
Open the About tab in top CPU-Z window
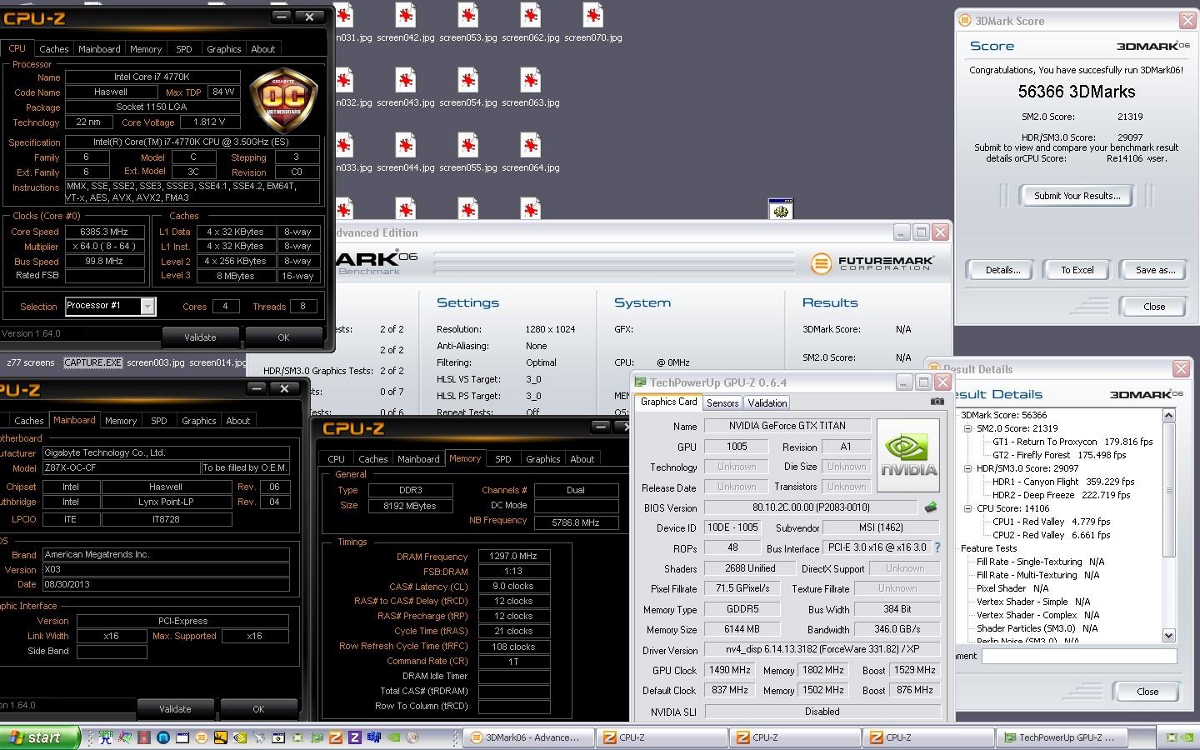click(x=263, y=49)
